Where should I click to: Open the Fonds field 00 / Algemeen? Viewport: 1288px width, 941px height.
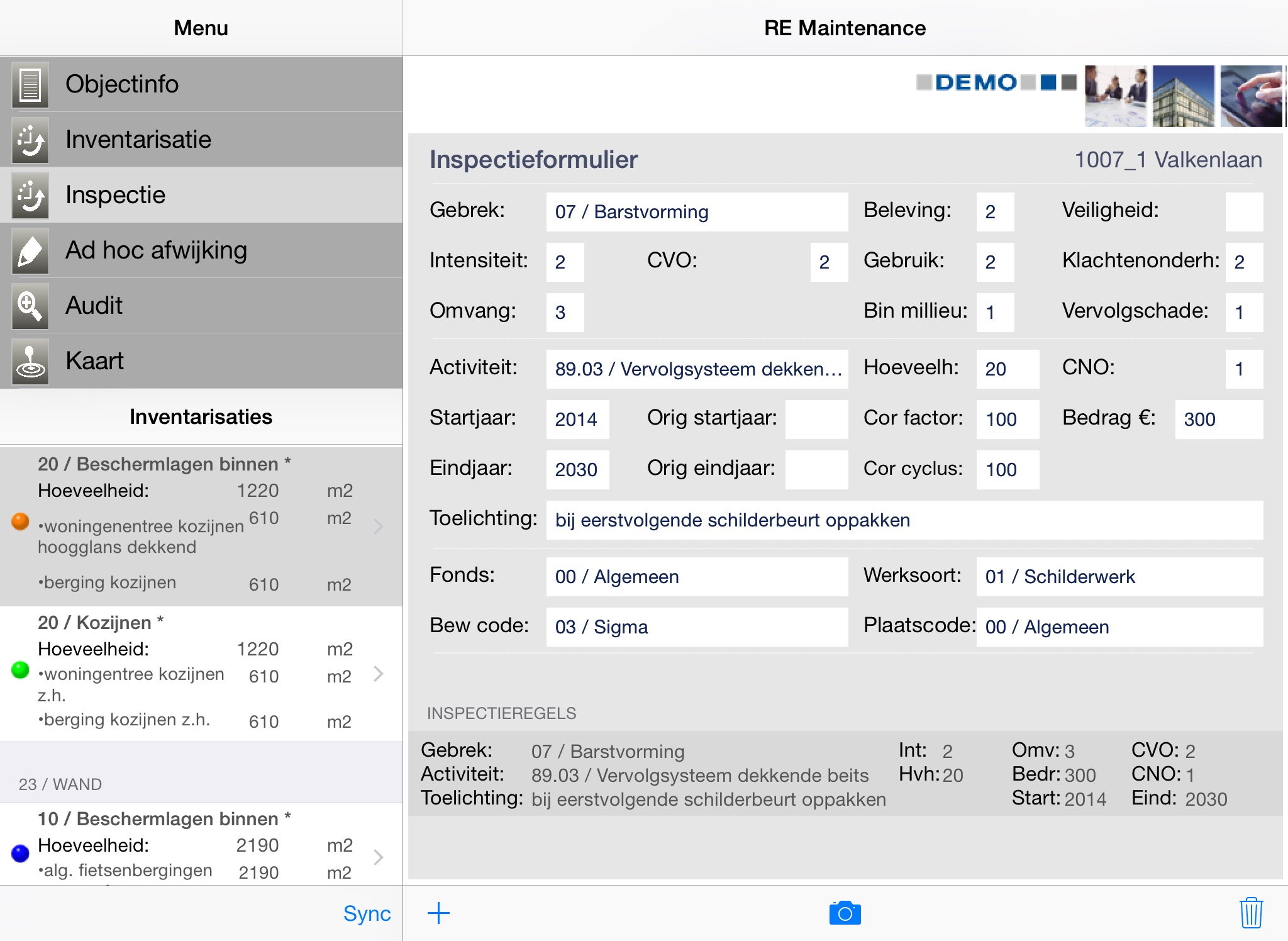[x=697, y=577]
